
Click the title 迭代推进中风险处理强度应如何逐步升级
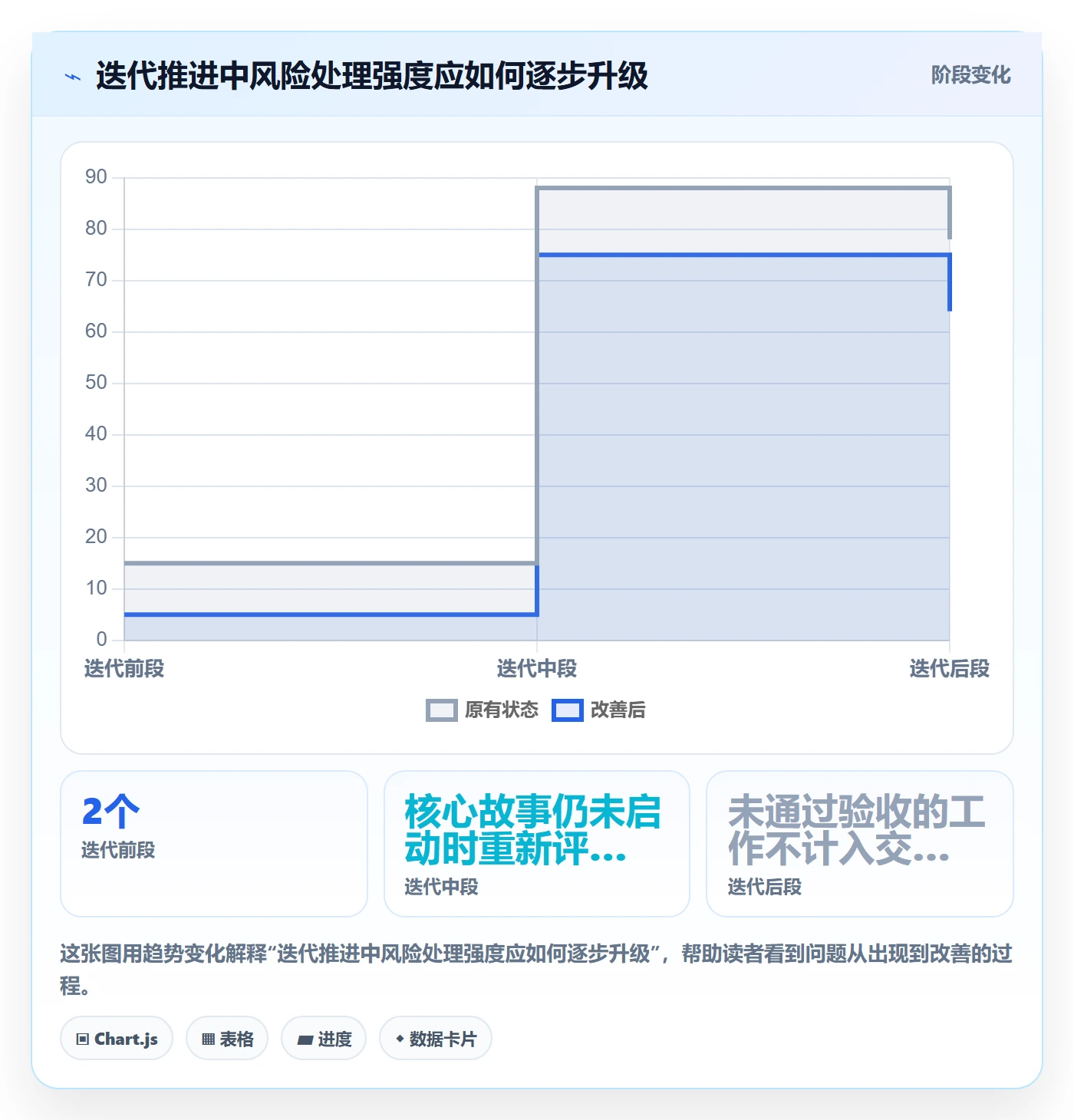tap(372, 76)
